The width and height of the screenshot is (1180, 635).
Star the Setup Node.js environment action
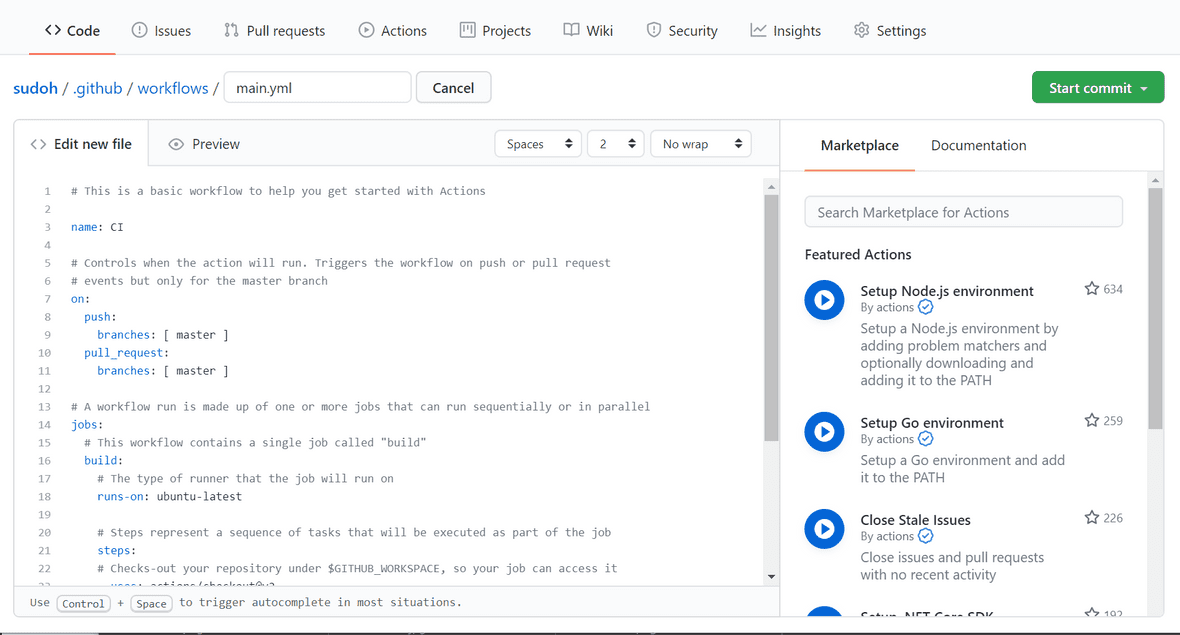point(1092,288)
